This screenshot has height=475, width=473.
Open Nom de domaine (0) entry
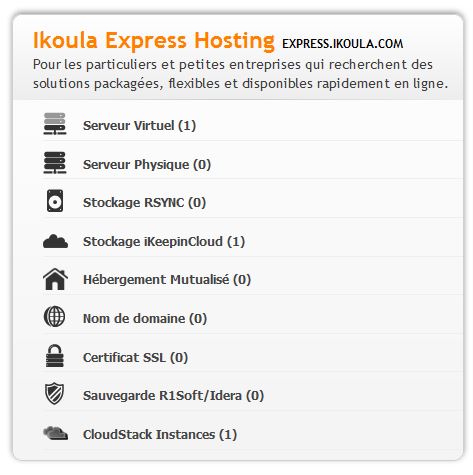click(x=145, y=319)
